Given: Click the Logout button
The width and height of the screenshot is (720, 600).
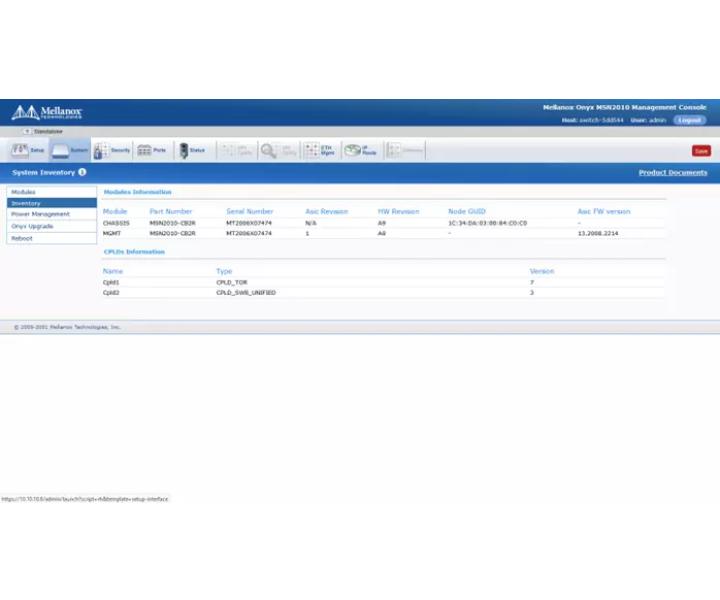Looking at the screenshot, I should coord(690,120).
